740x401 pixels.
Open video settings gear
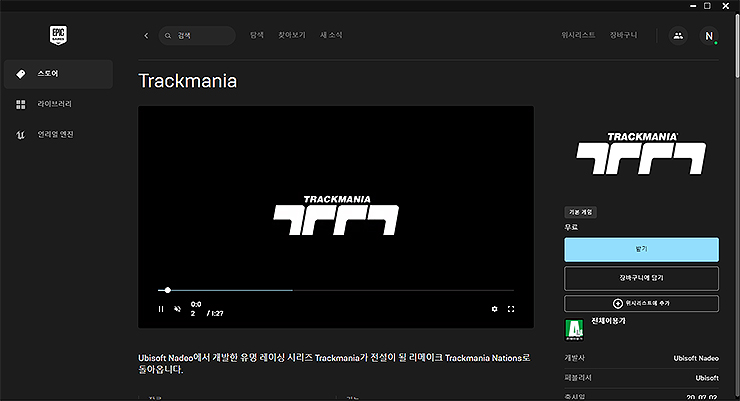tap(494, 309)
